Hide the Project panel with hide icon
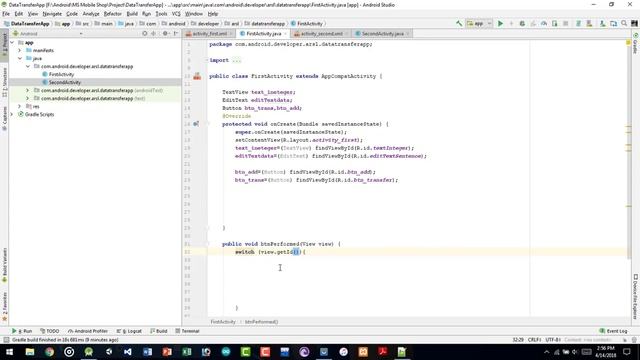The height and width of the screenshot is (360, 640). (176, 33)
